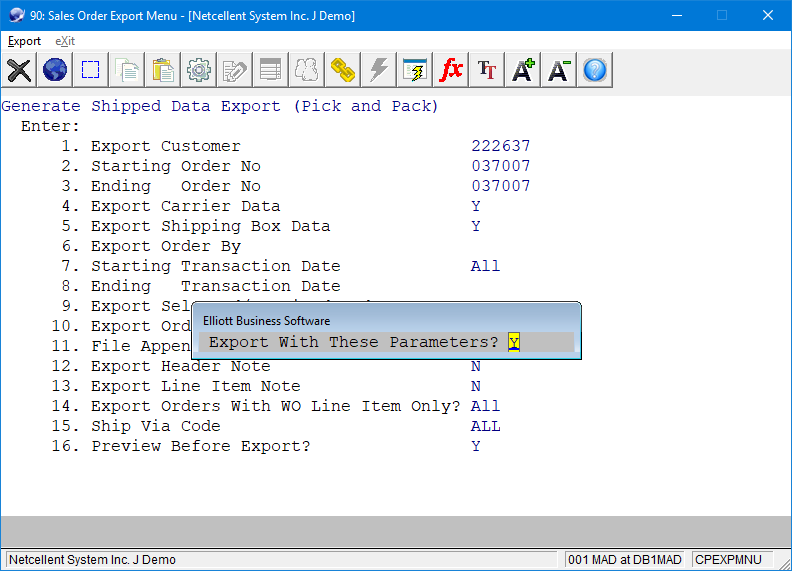This screenshot has width=792, height=571.
Task: Click the Paste clipboard toolbar icon
Action: tap(163, 70)
